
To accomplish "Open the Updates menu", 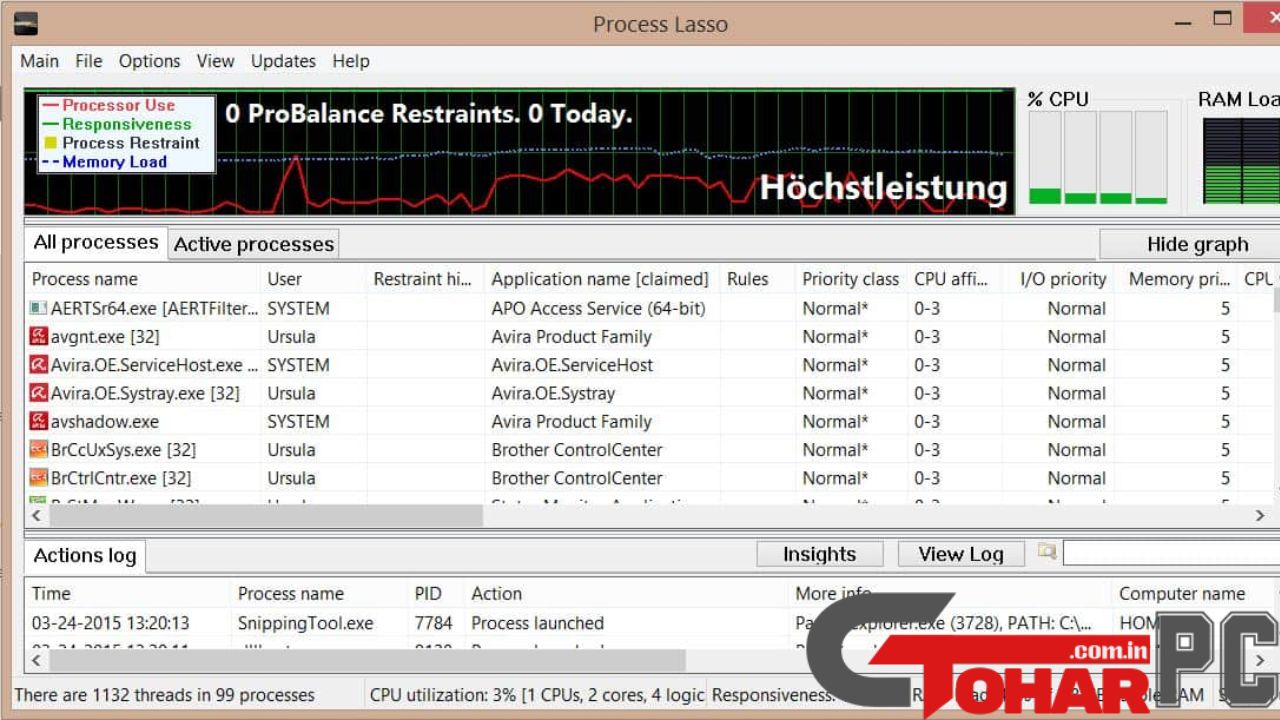I will coord(283,61).
